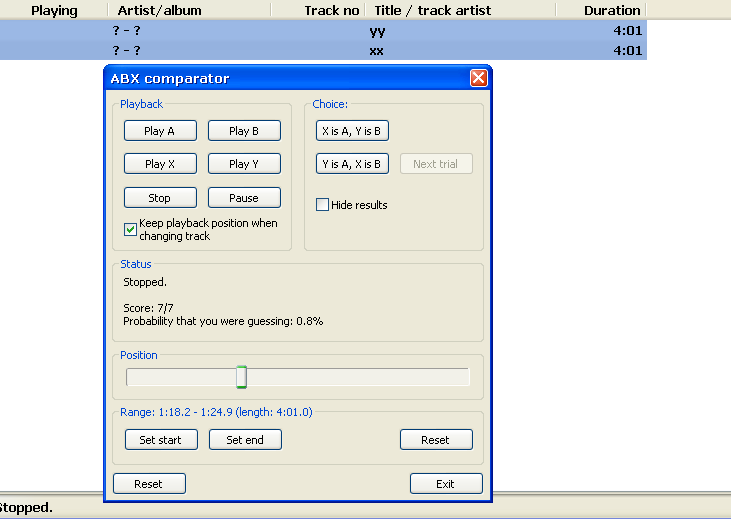Screen dimensions: 731x519
Task: Exit the ABX comparator dialog
Action: click(x=446, y=484)
